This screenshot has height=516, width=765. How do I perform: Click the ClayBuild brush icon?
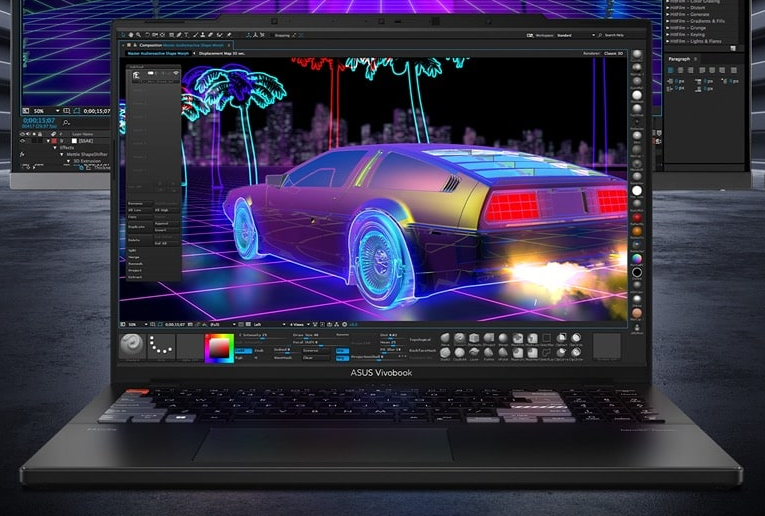pyautogui.click(x=460, y=353)
